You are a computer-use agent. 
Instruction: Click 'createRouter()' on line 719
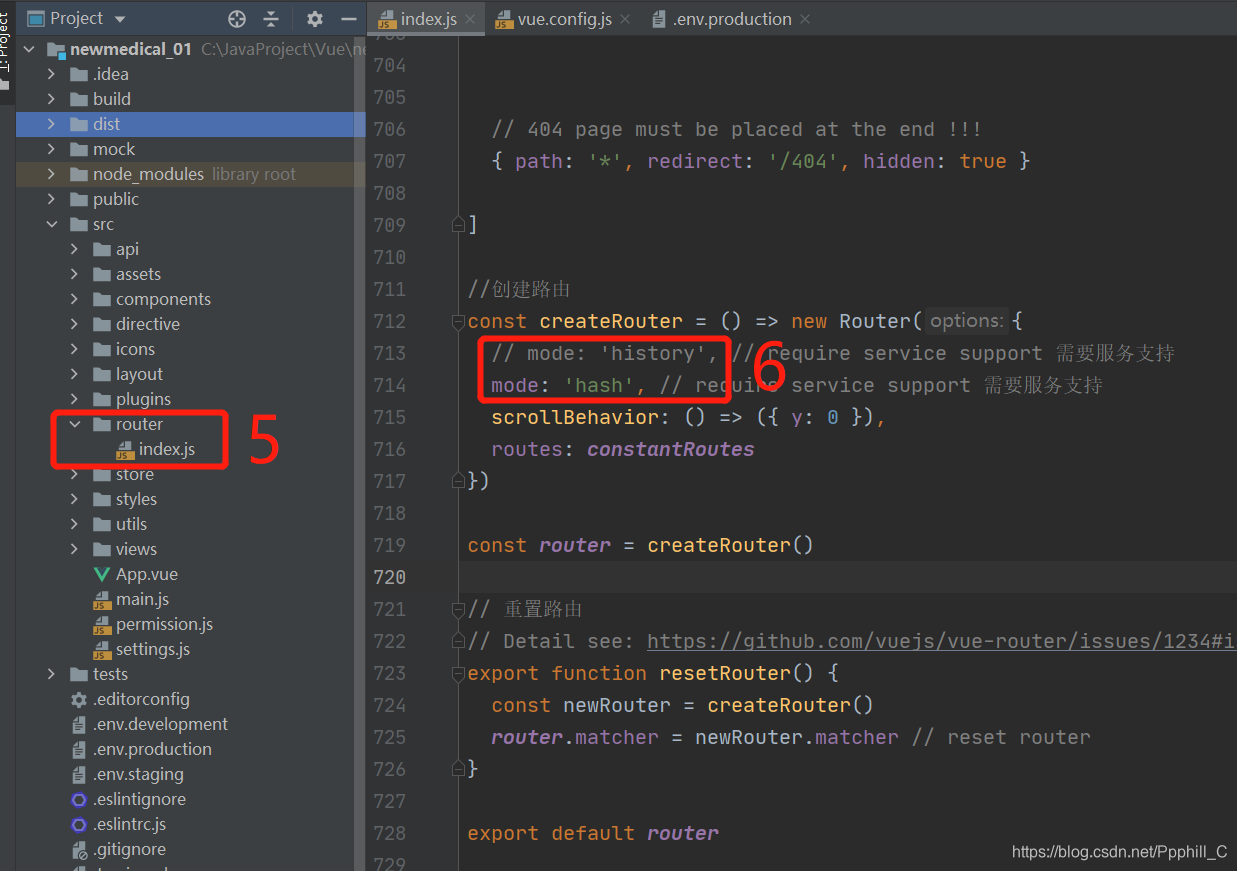click(x=730, y=545)
